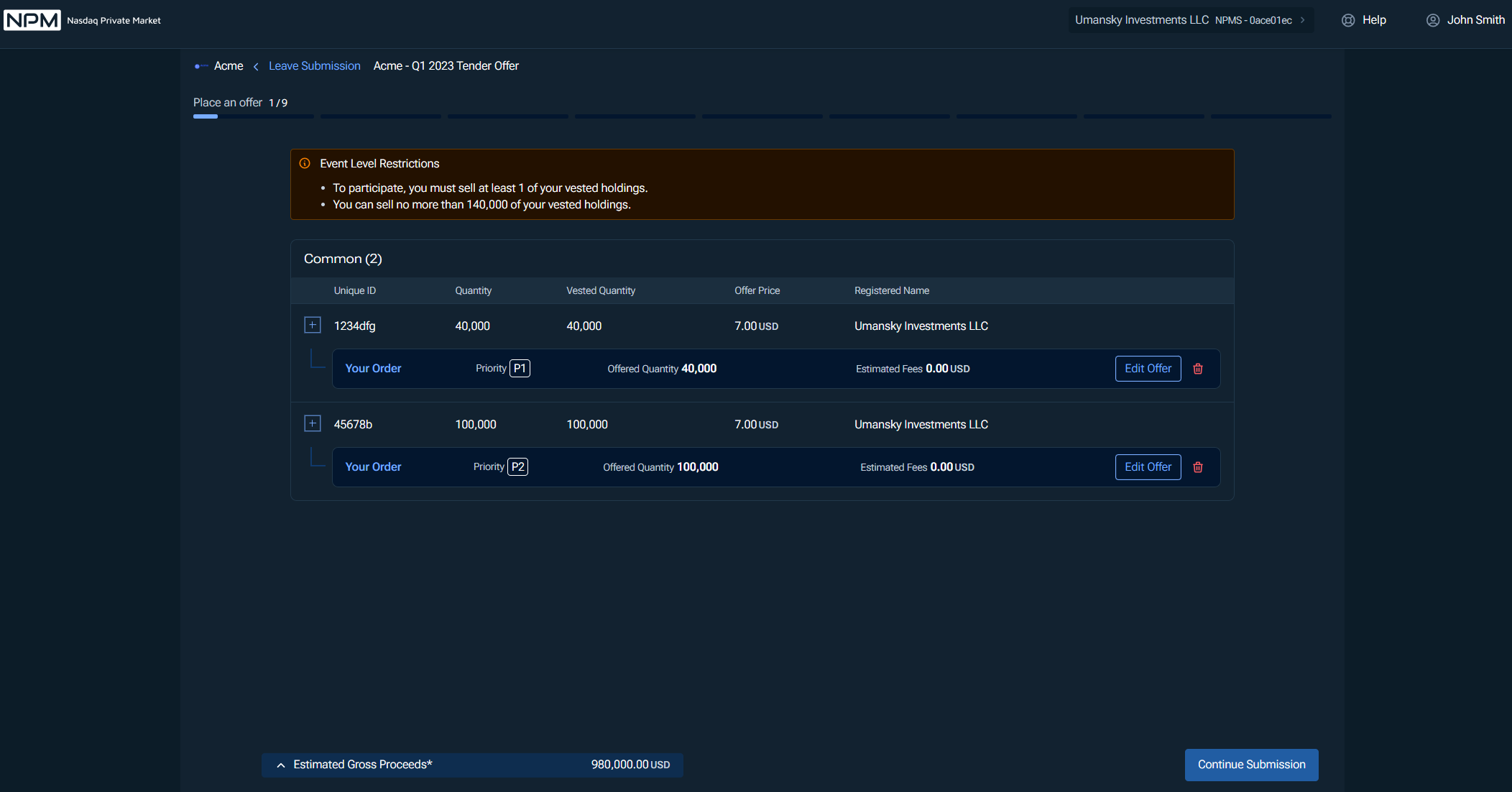Click Edit Offer for the P2 order
1512x792 pixels.
tap(1148, 467)
